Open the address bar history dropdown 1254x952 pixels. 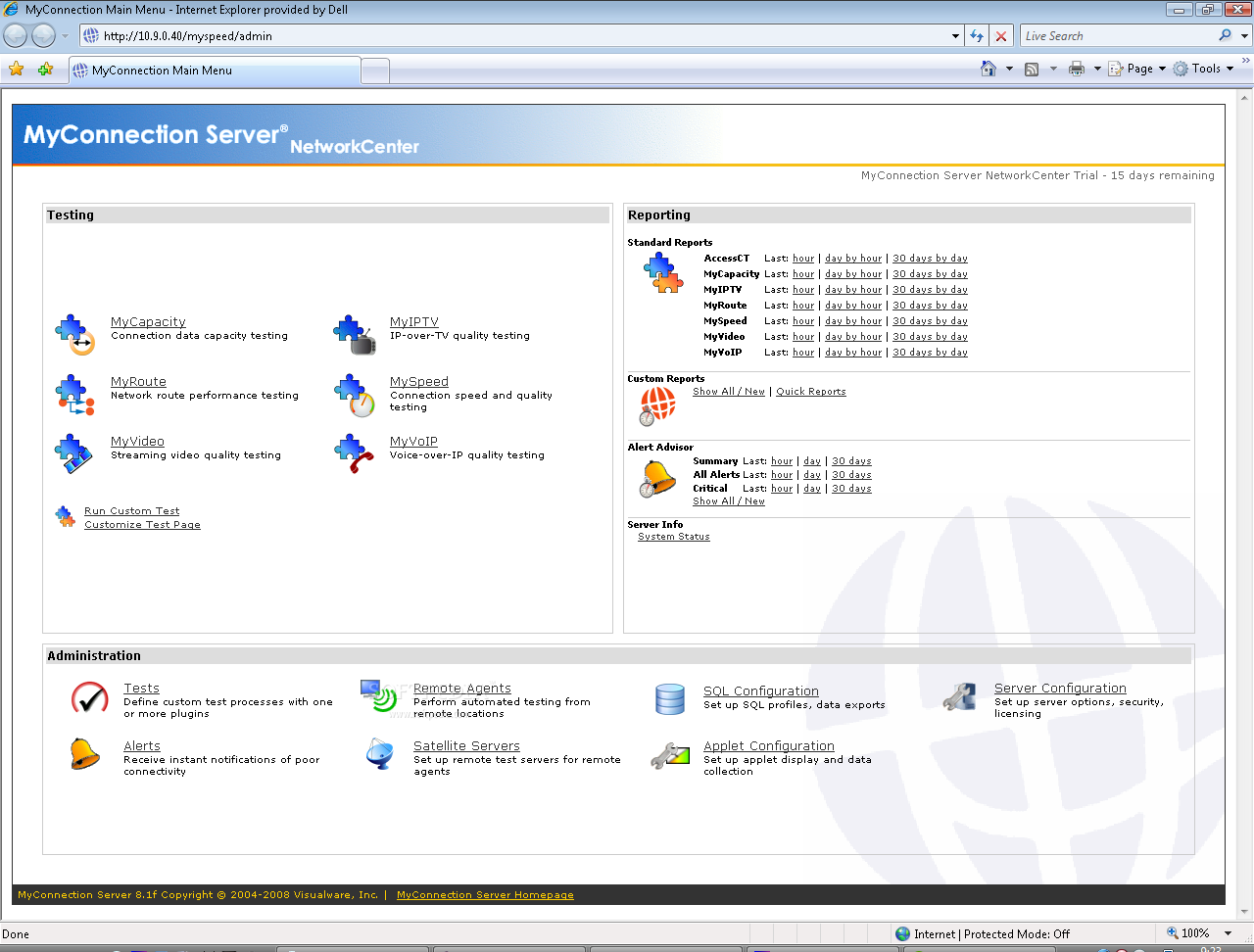pos(956,36)
